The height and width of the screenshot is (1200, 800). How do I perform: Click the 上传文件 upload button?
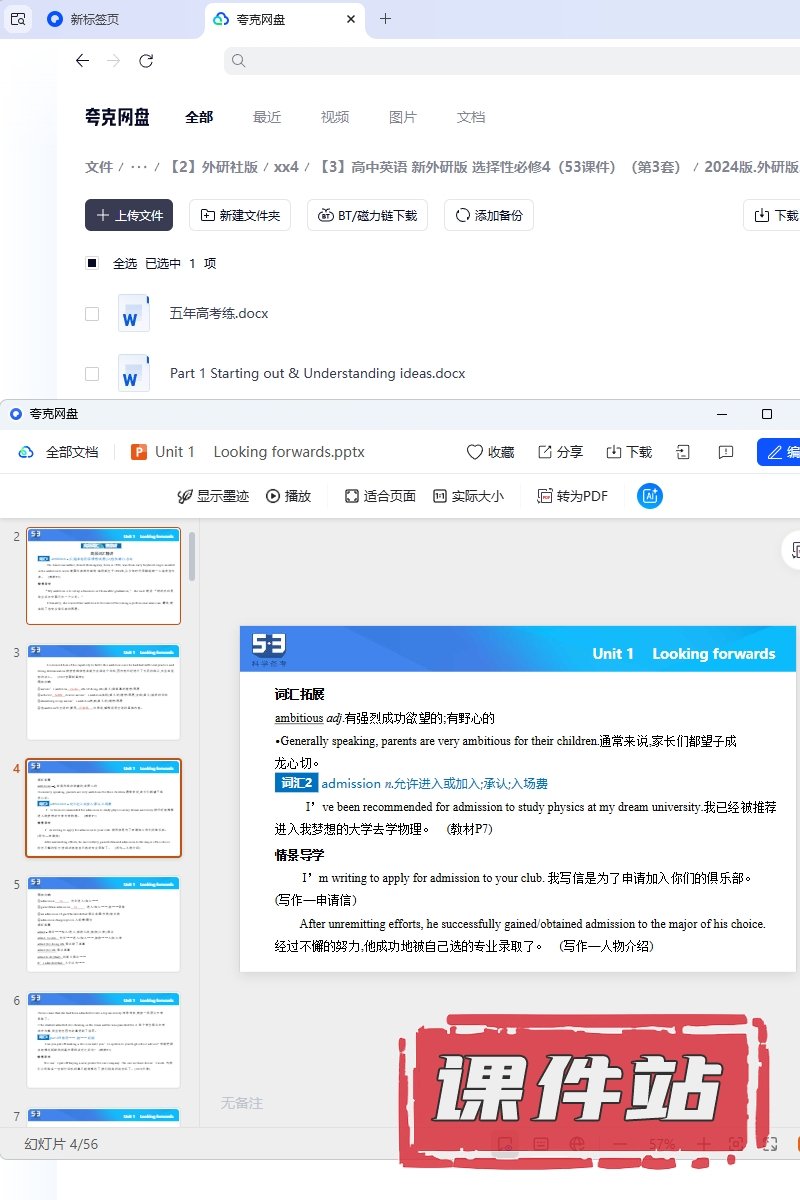click(129, 215)
